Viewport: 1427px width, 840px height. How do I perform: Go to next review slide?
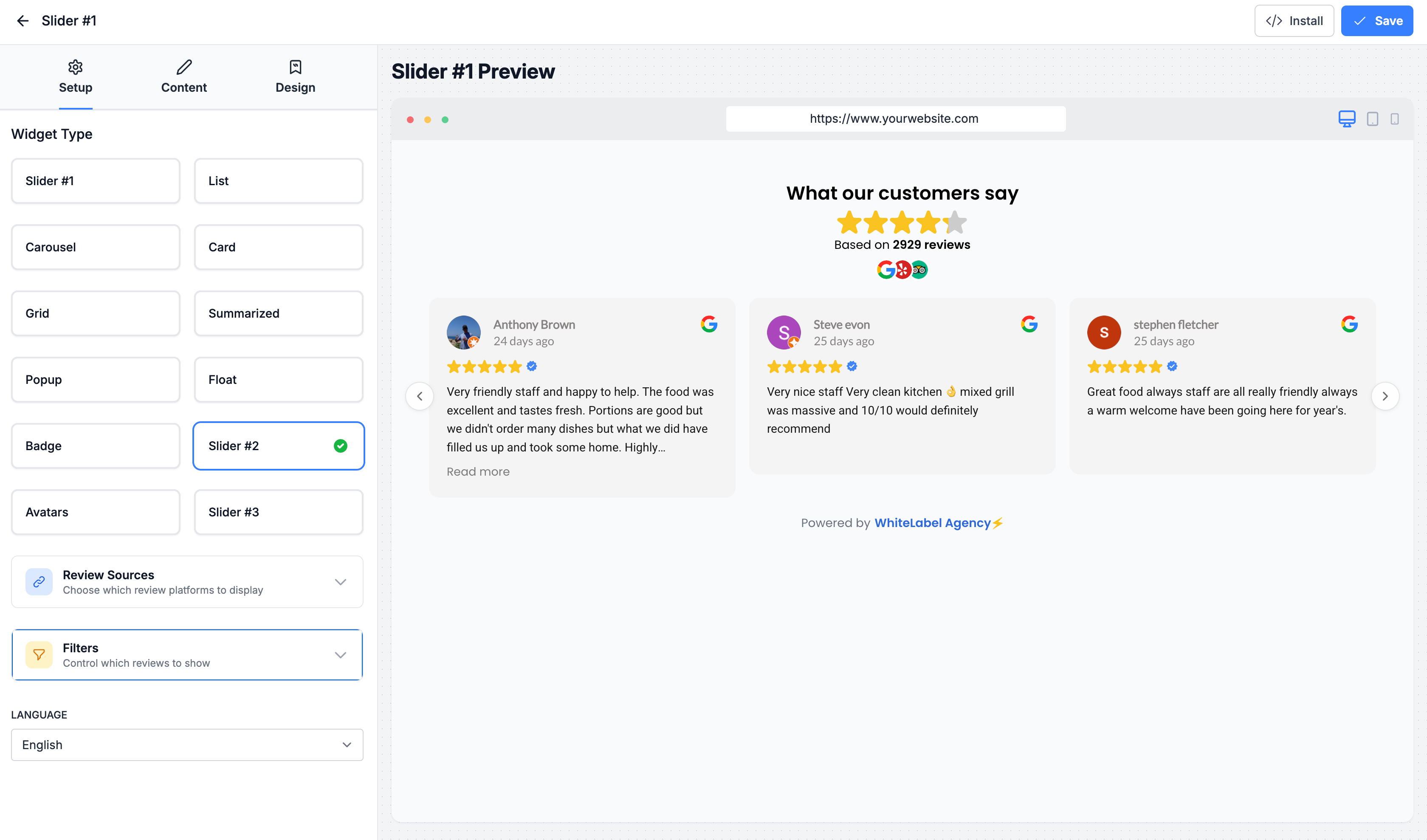[x=1385, y=396]
